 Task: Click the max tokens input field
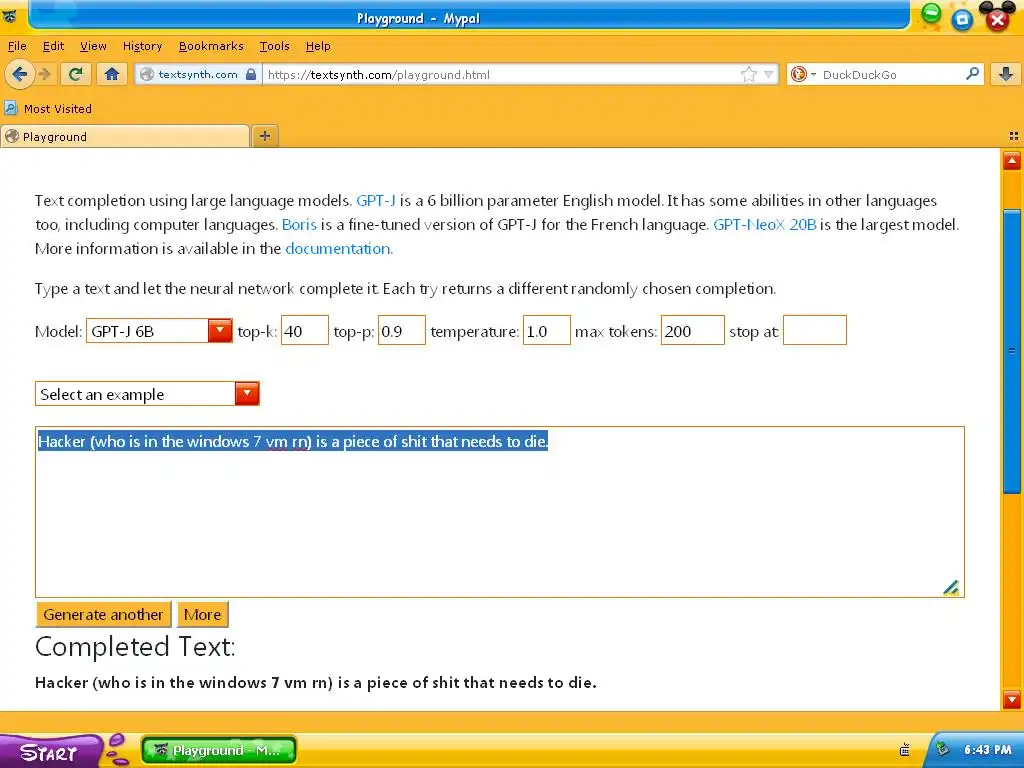692,331
